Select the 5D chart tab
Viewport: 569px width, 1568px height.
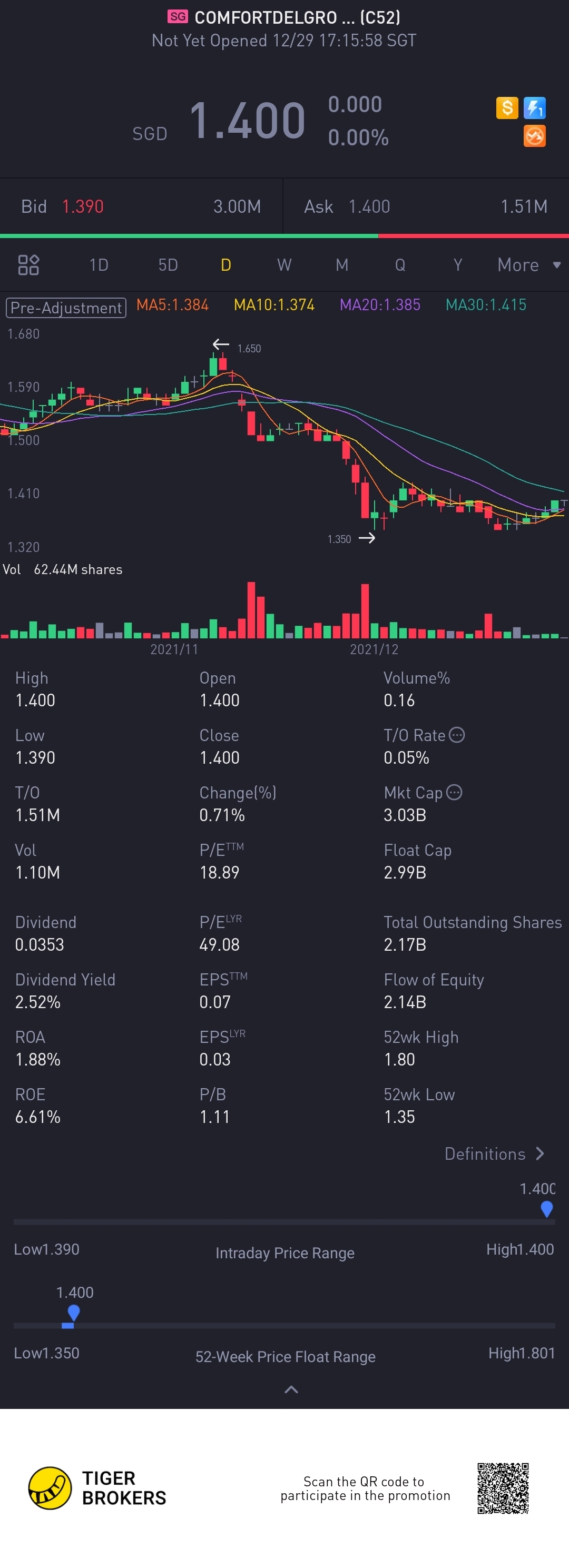(168, 265)
